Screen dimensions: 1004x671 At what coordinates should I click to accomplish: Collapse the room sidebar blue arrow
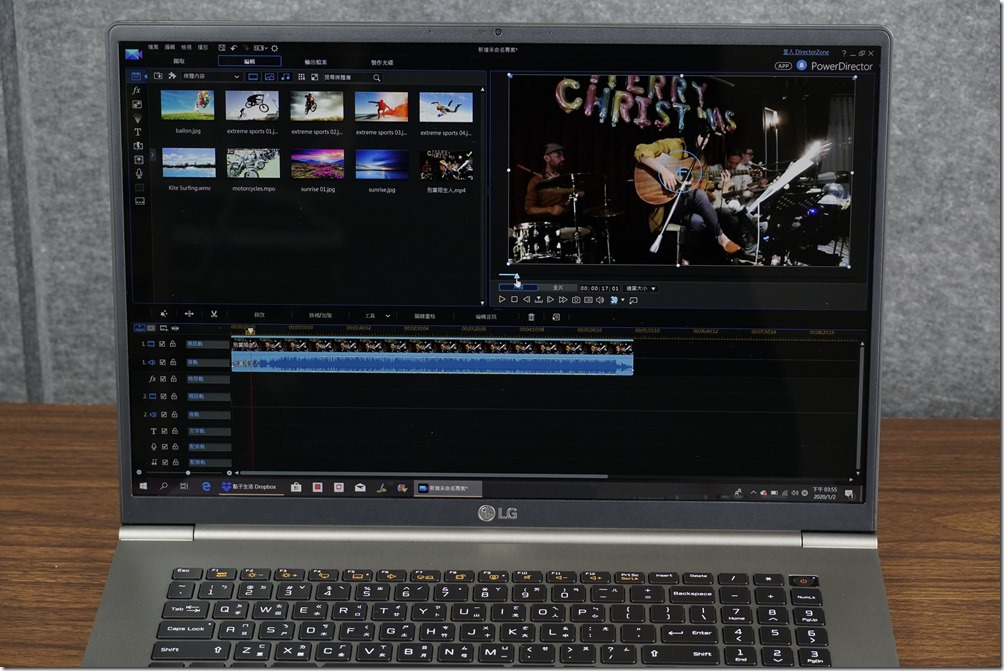pyautogui.click(x=145, y=76)
